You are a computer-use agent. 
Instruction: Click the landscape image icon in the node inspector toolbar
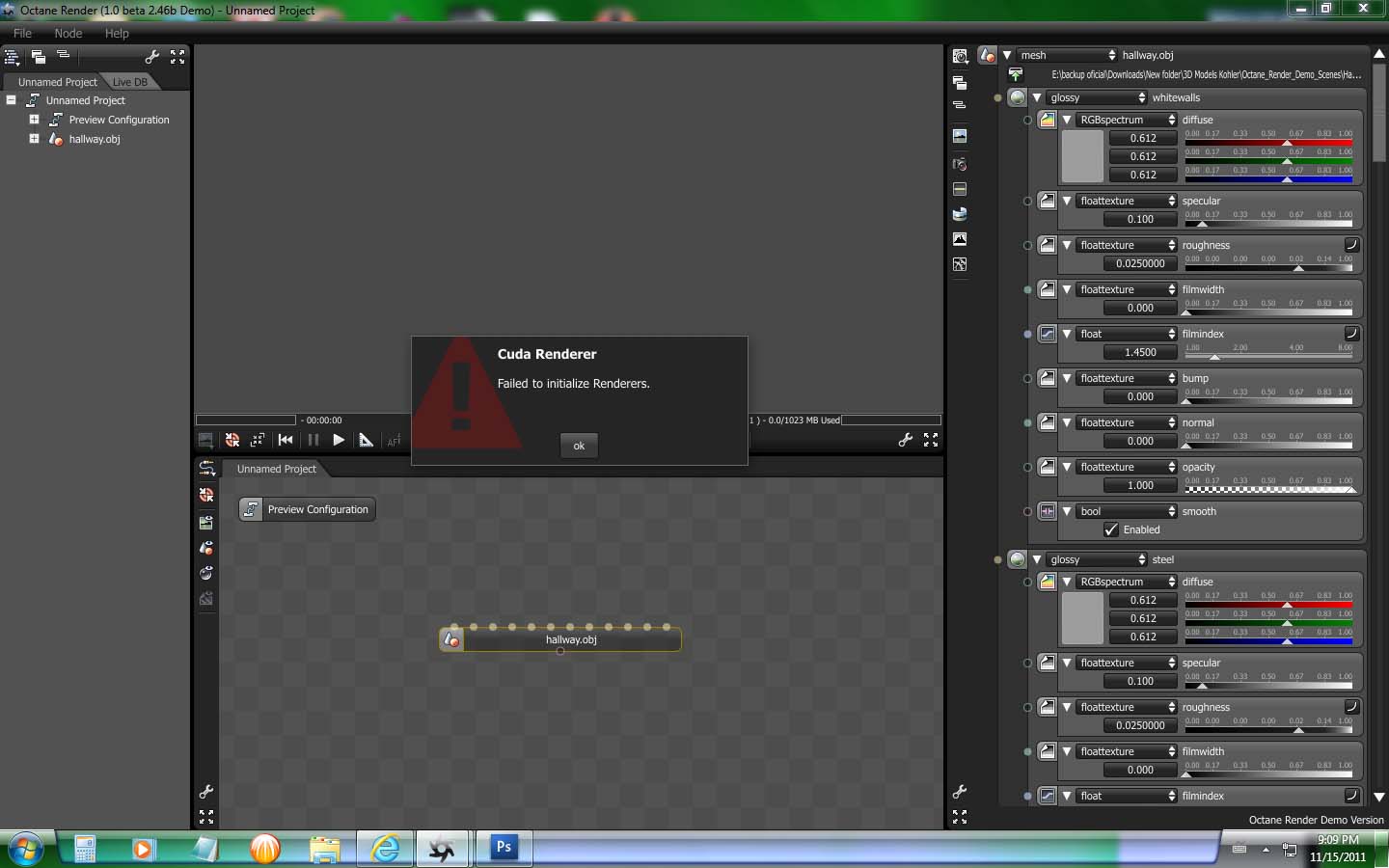pos(960,136)
